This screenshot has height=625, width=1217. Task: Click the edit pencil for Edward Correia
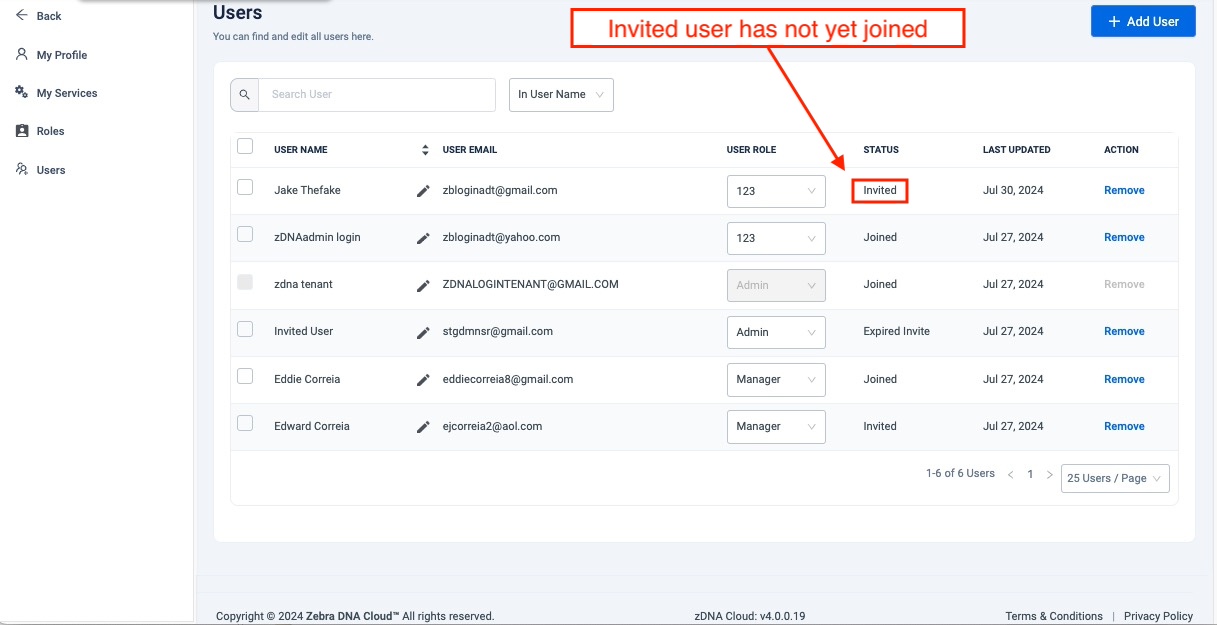coord(423,427)
